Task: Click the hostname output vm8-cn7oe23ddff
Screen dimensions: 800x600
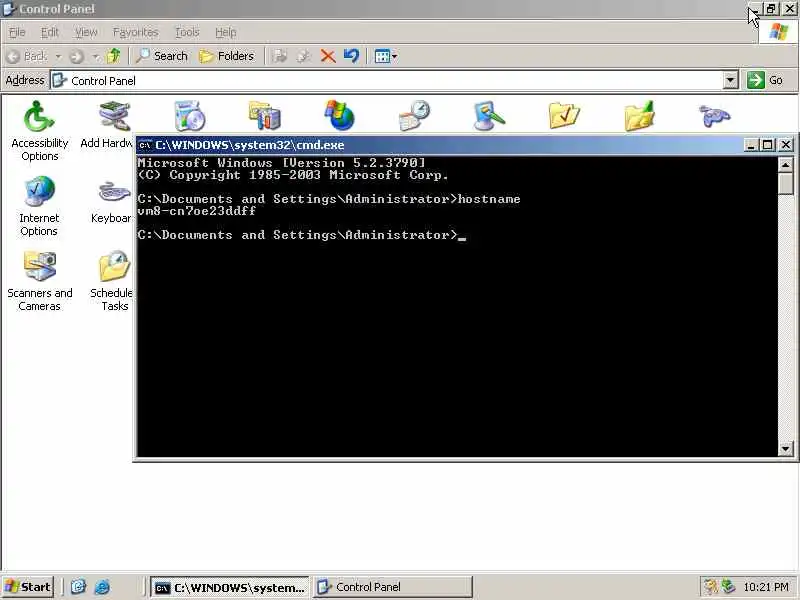Action: click(197, 211)
